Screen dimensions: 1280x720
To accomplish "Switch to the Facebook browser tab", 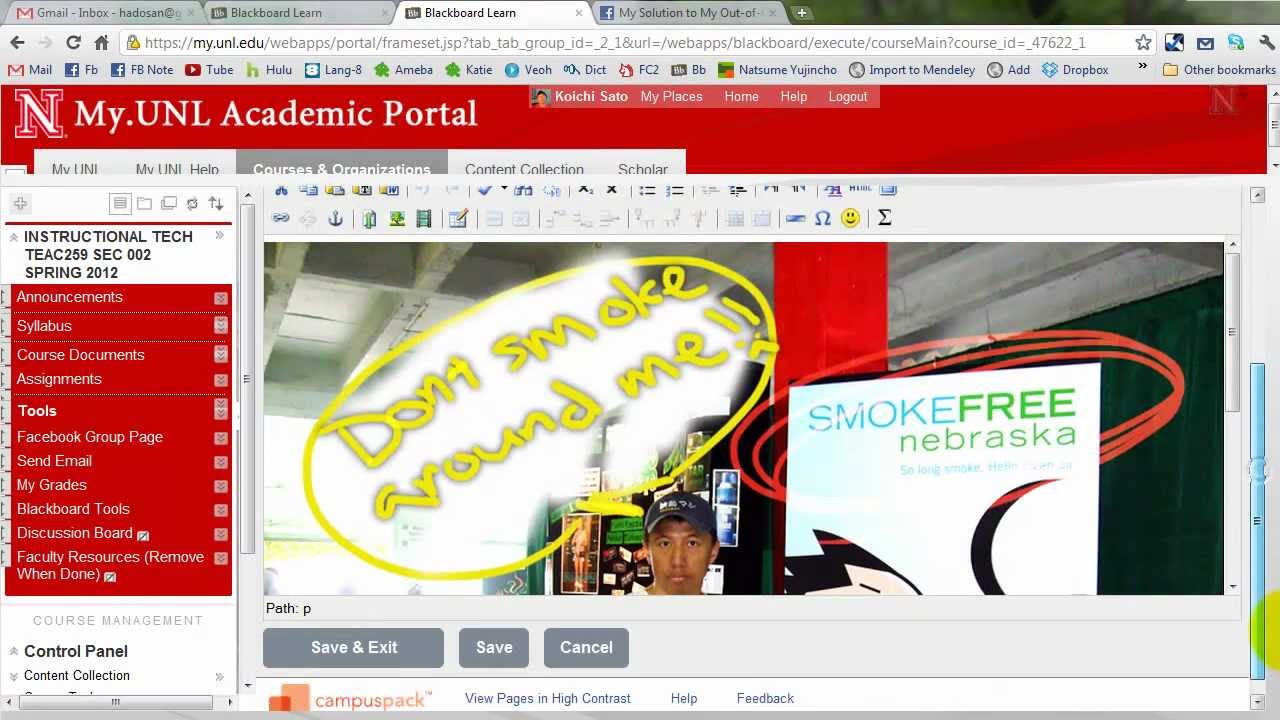I will (690, 13).
